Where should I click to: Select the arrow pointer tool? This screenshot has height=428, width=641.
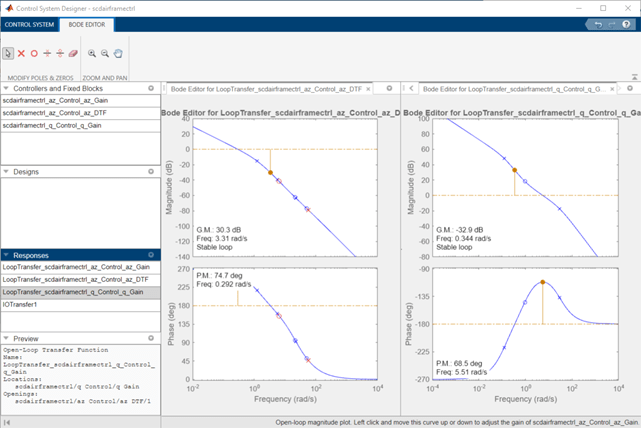click(x=9, y=53)
